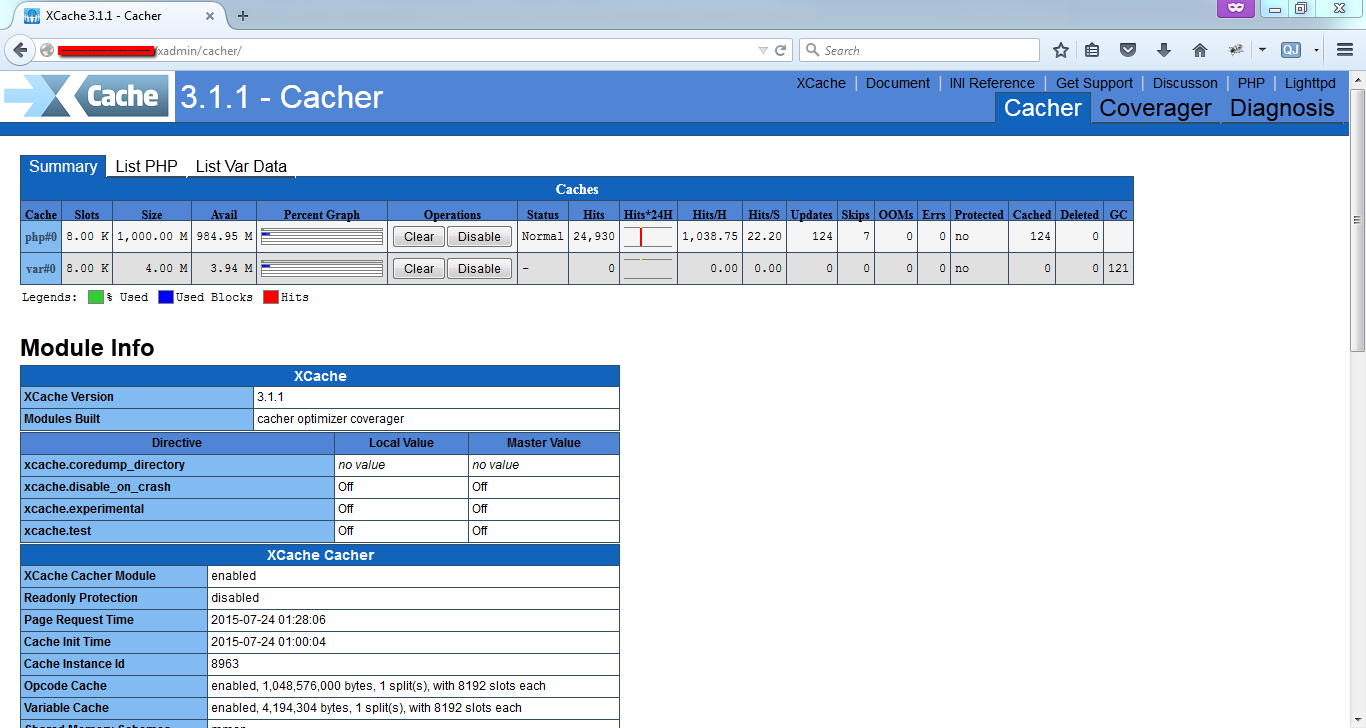
Task: Open the Lighttpd link
Action: coord(1310,83)
